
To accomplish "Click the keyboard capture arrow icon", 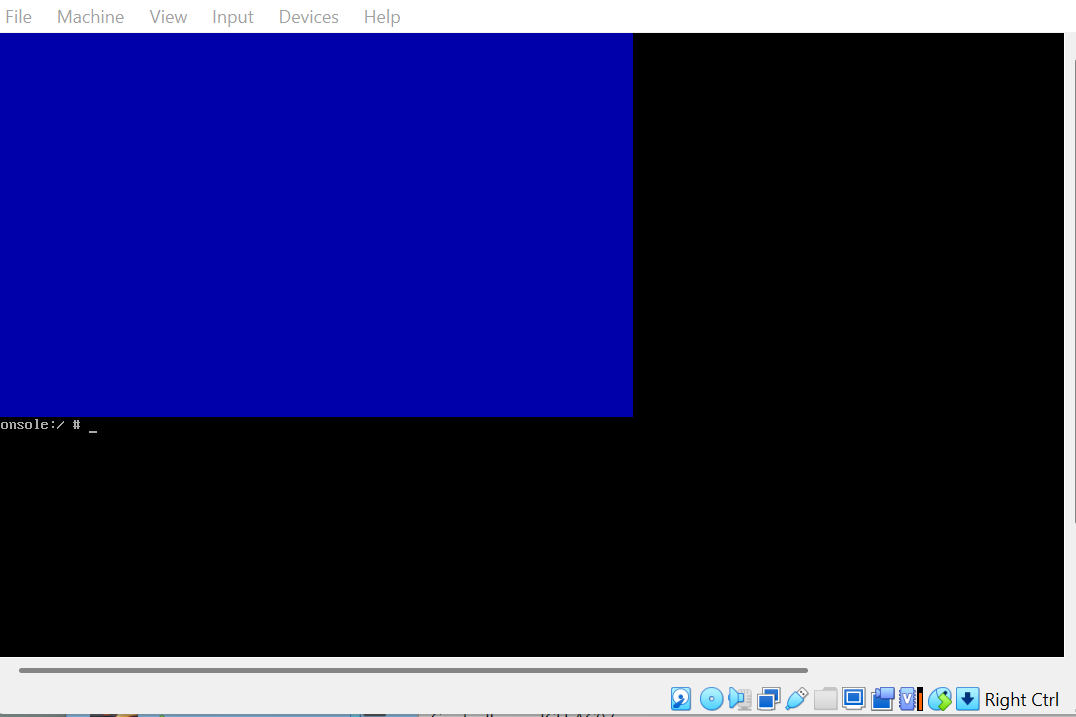I will point(967,699).
